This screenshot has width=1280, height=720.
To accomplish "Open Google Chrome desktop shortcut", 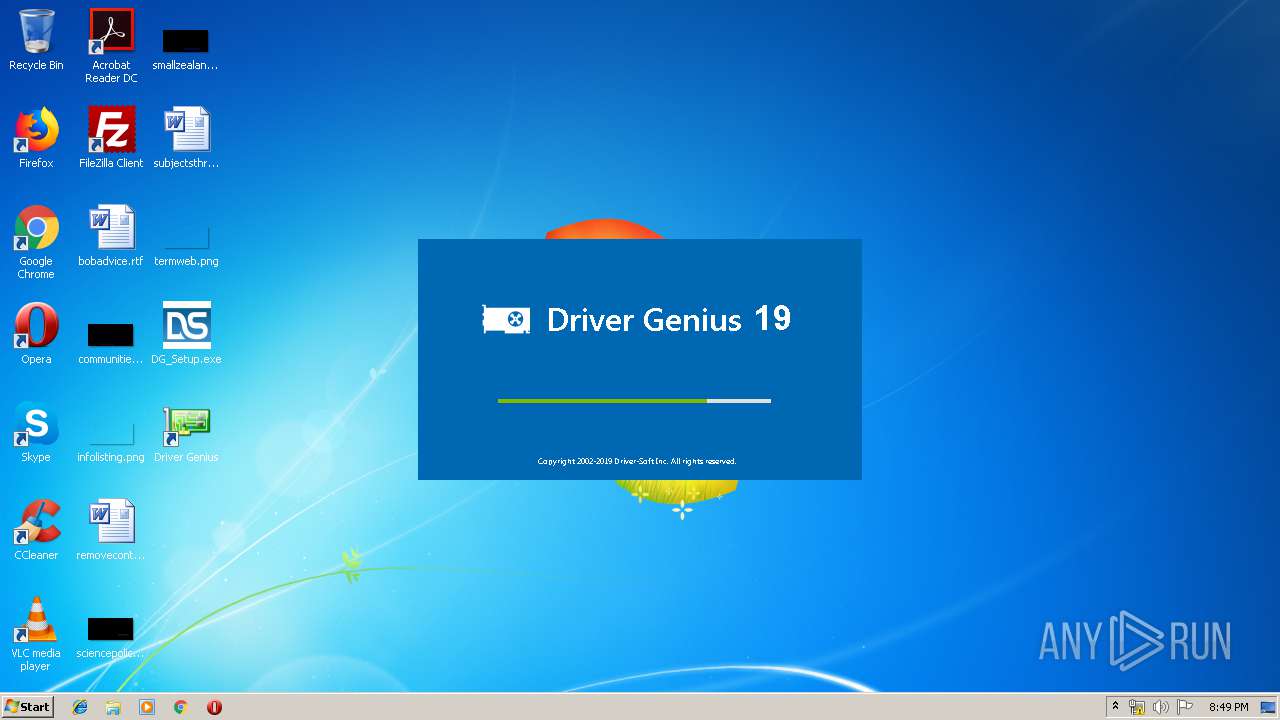I will click(x=36, y=242).
